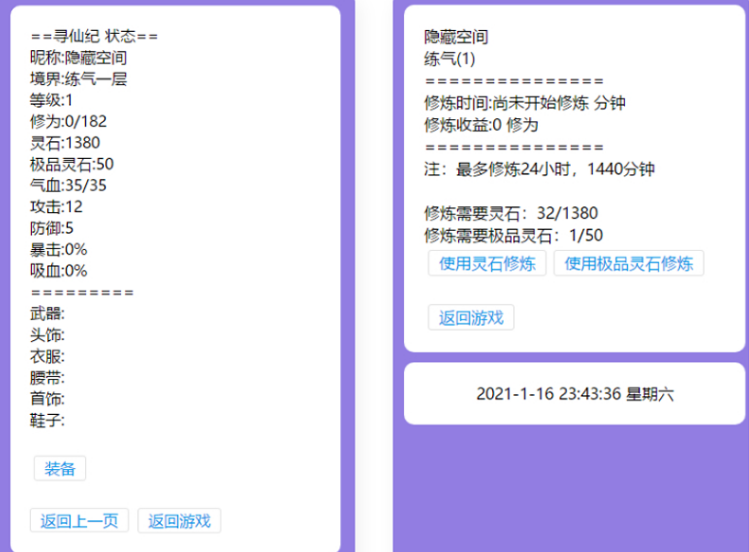Viewport: 749px width, 552px height.
Task: Select the 修炼时间:尚未开始修炼 分钟 line
Action: [x=524, y=103]
